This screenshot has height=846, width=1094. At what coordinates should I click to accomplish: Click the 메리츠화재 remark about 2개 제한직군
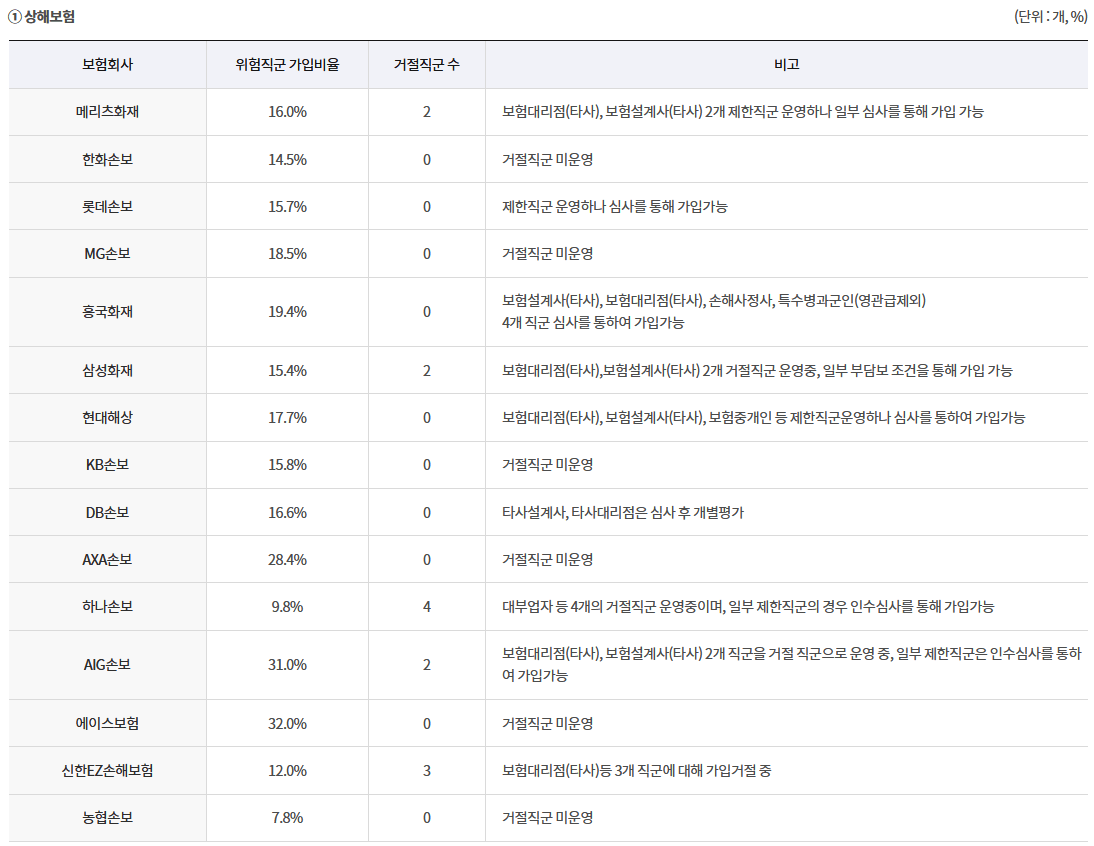(742, 112)
